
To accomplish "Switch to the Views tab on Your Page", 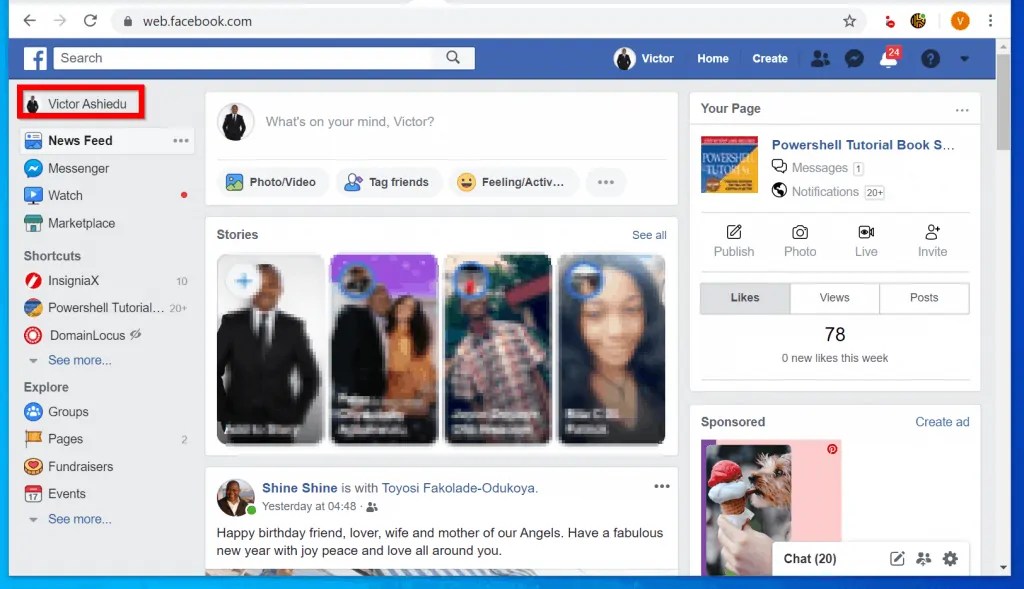I will [834, 297].
